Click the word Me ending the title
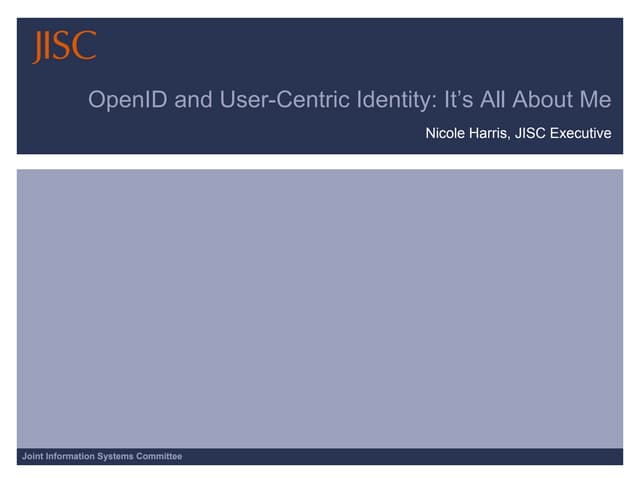640x480 pixels. 594,101
